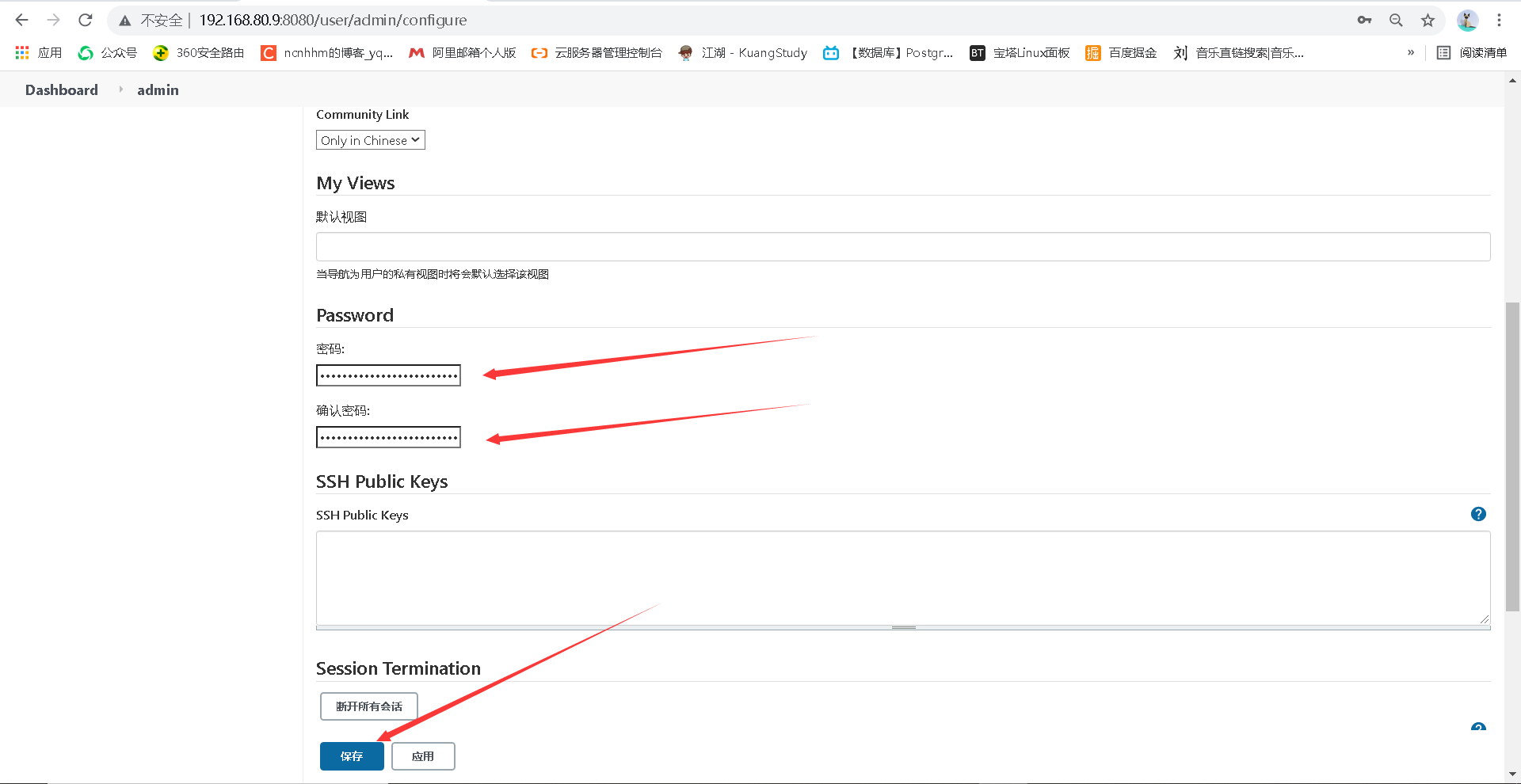Expand the Dashboard breadcrumb arrow
This screenshot has width=1521, height=784.
[x=120, y=89]
